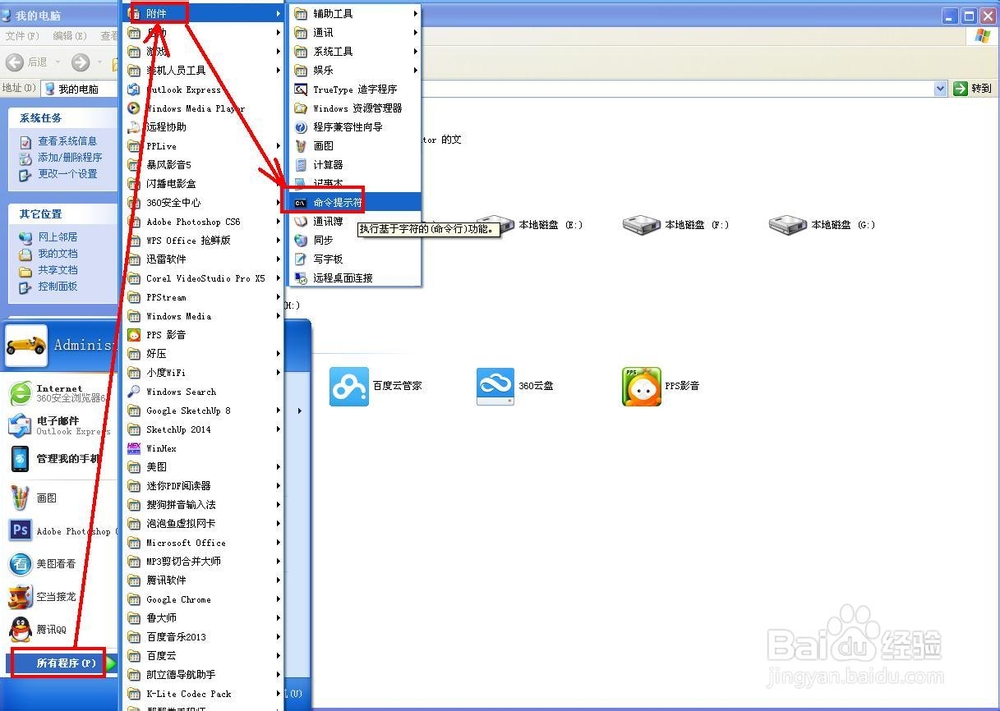Launch Adobe Photoshop from Start menu

62,531
